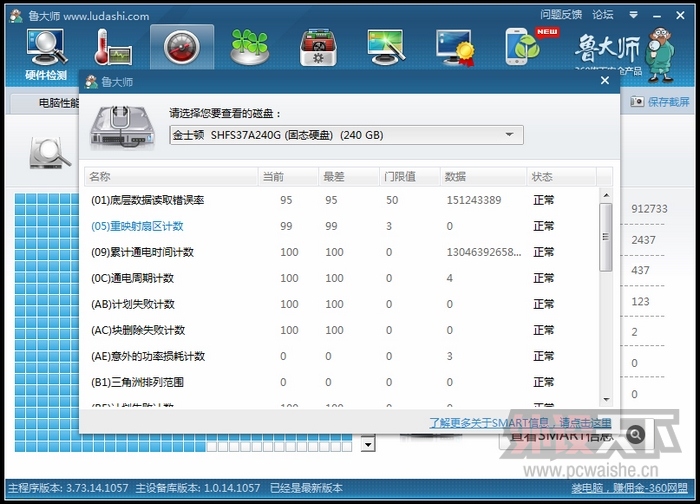700x504 pixels.
Task: Open the computer optimization monitor-with-wand icon
Action: pyautogui.click(x=386, y=47)
